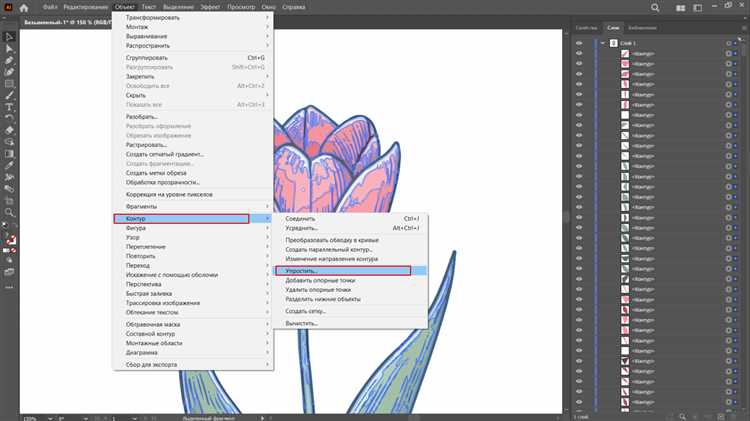Choose Упростить... in Контур submenu
The width and height of the screenshot is (750, 421).
(350, 271)
